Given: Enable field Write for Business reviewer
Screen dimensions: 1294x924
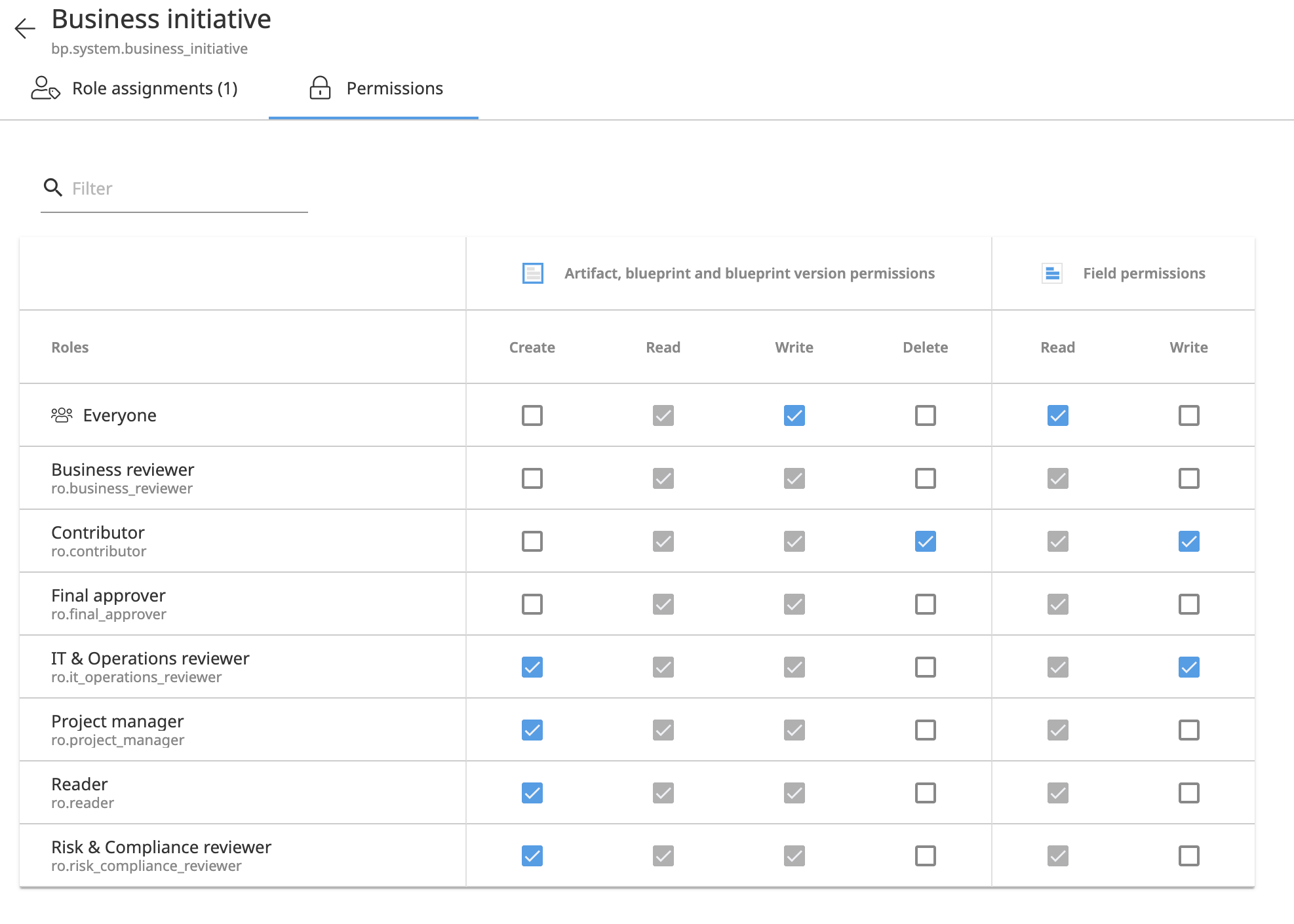Looking at the screenshot, I should click(1189, 478).
